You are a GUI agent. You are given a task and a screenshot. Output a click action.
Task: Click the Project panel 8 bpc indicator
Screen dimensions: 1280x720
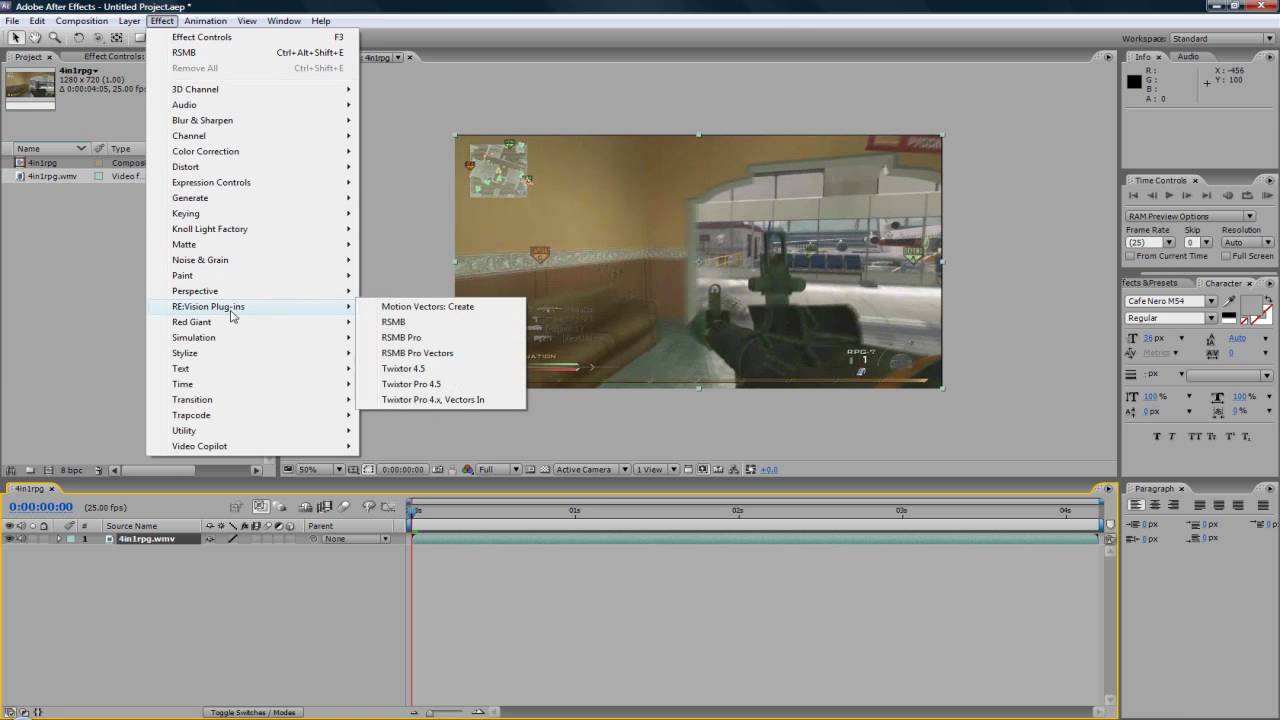tap(71, 470)
